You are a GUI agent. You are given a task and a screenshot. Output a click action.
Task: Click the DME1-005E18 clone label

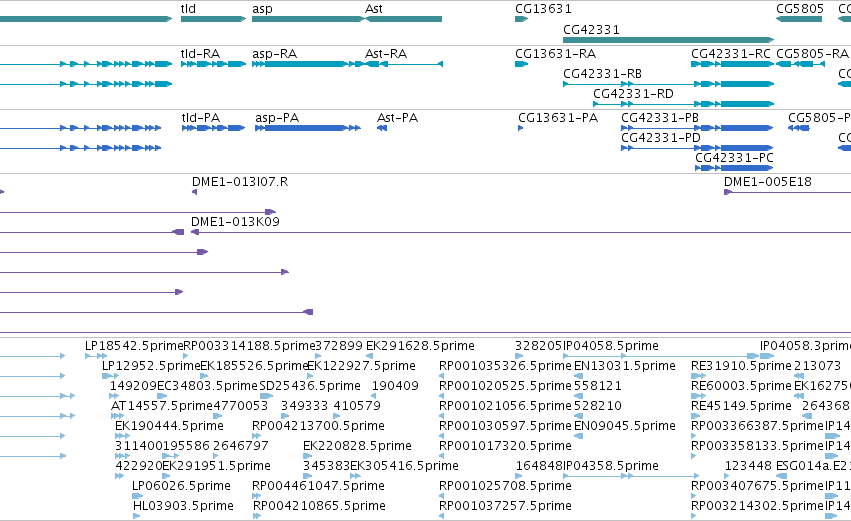(768, 182)
